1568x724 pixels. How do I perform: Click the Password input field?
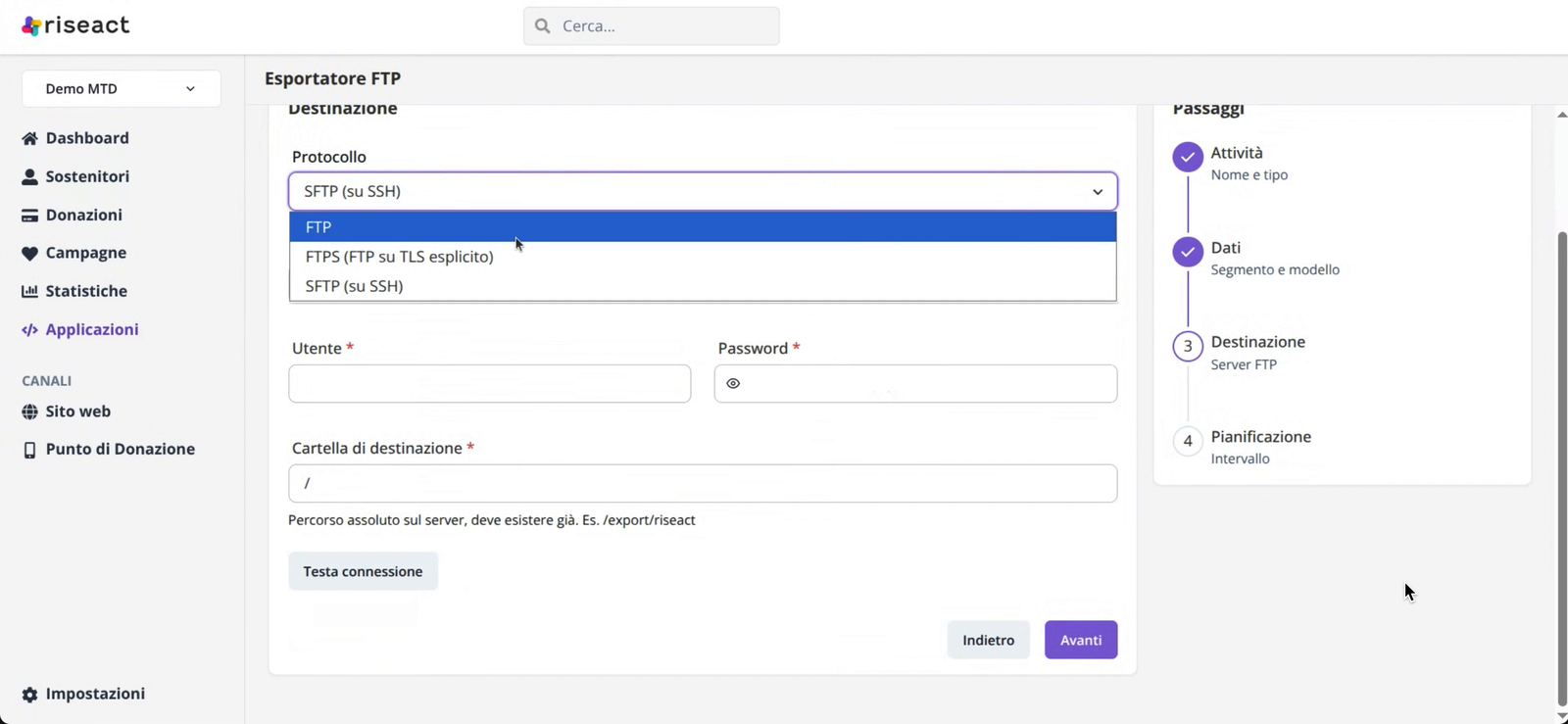click(915, 384)
